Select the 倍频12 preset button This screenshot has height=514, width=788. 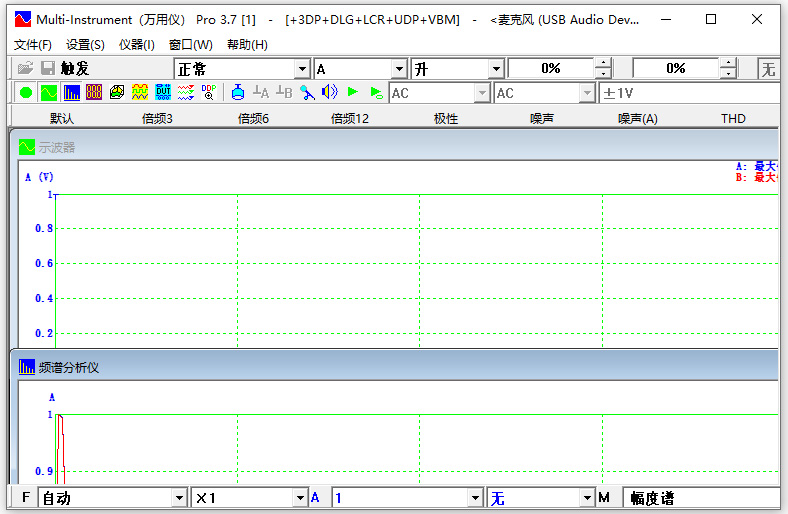[x=350, y=119]
